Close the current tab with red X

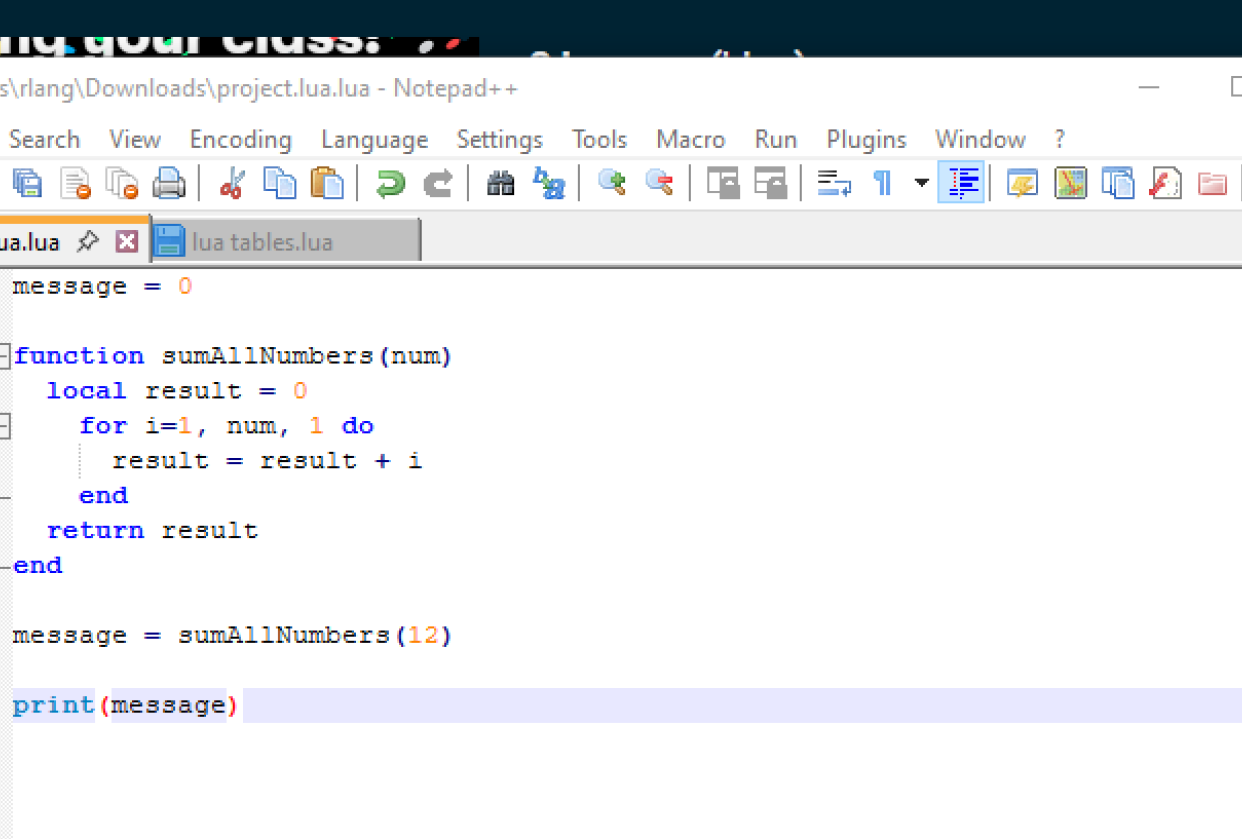pos(126,241)
